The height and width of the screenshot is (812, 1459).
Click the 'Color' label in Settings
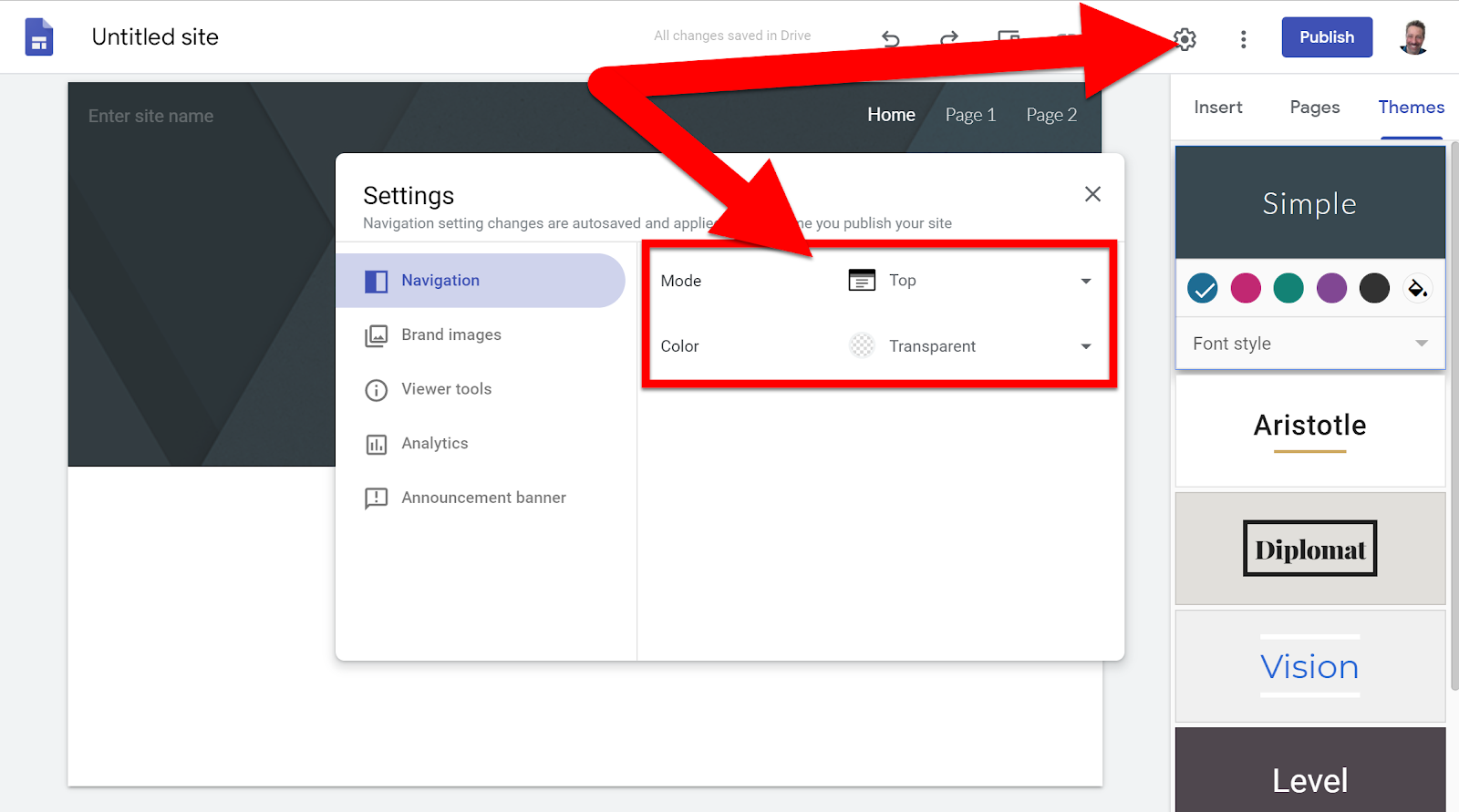[x=680, y=346]
